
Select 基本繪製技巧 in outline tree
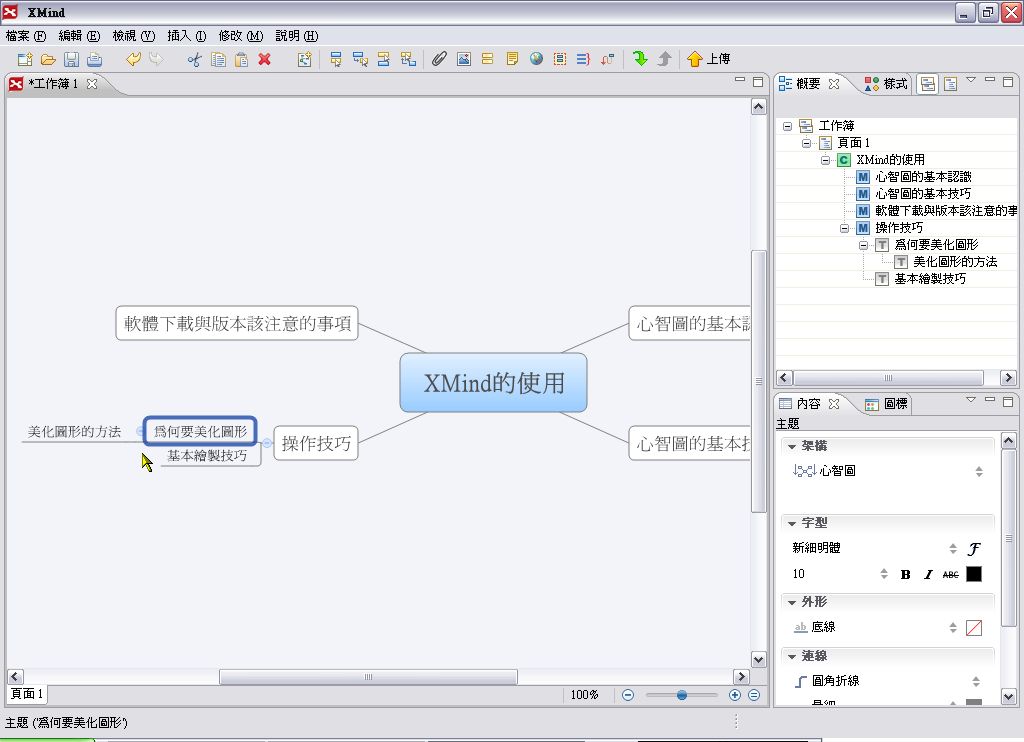pos(930,279)
